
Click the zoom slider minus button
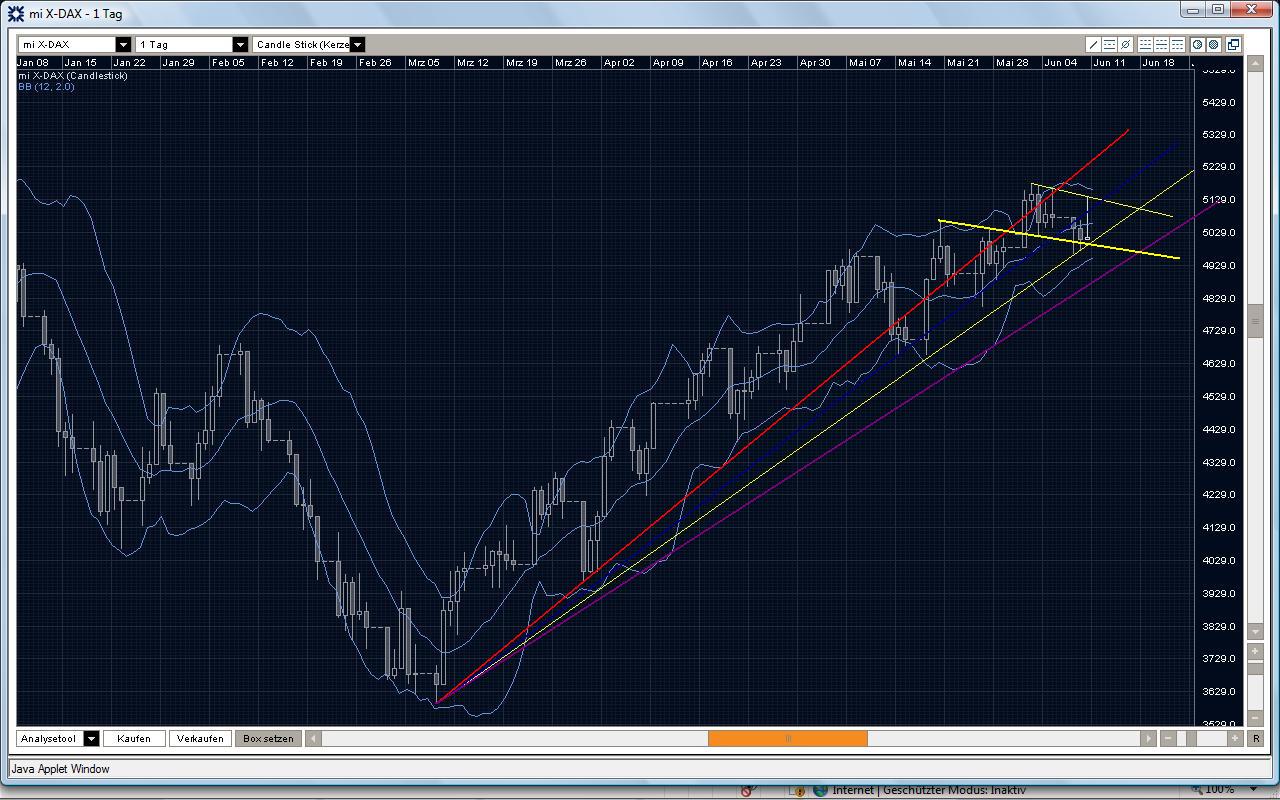[x=1168, y=738]
